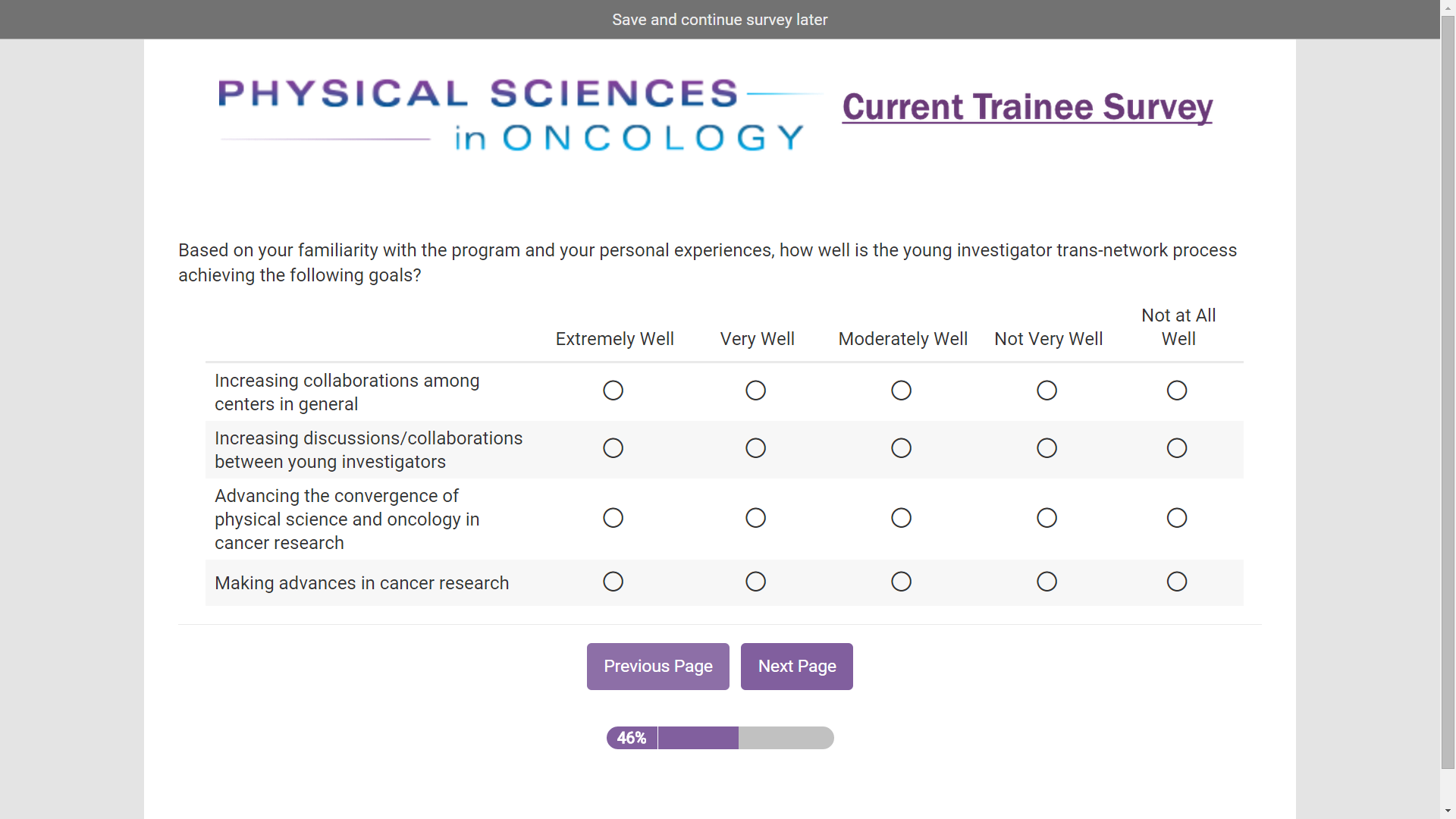1456x819 pixels.
Task: Select Extremely Well for making advances in cancer research
Action: (x=613, y=582)
